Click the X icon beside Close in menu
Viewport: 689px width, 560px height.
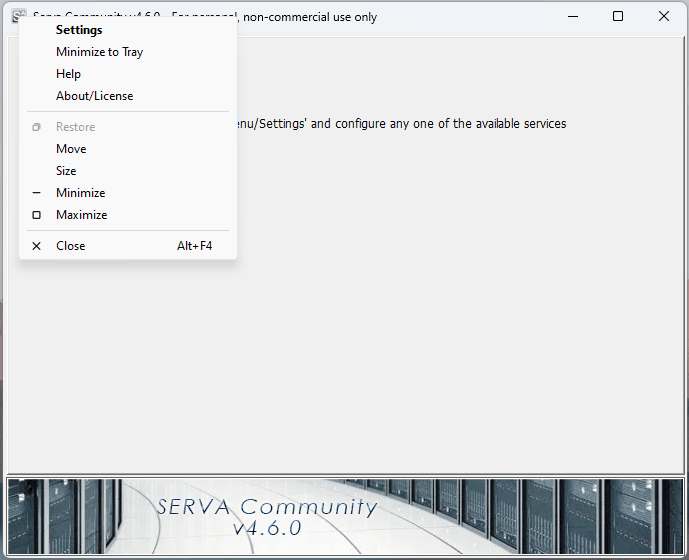click(37, 246)
